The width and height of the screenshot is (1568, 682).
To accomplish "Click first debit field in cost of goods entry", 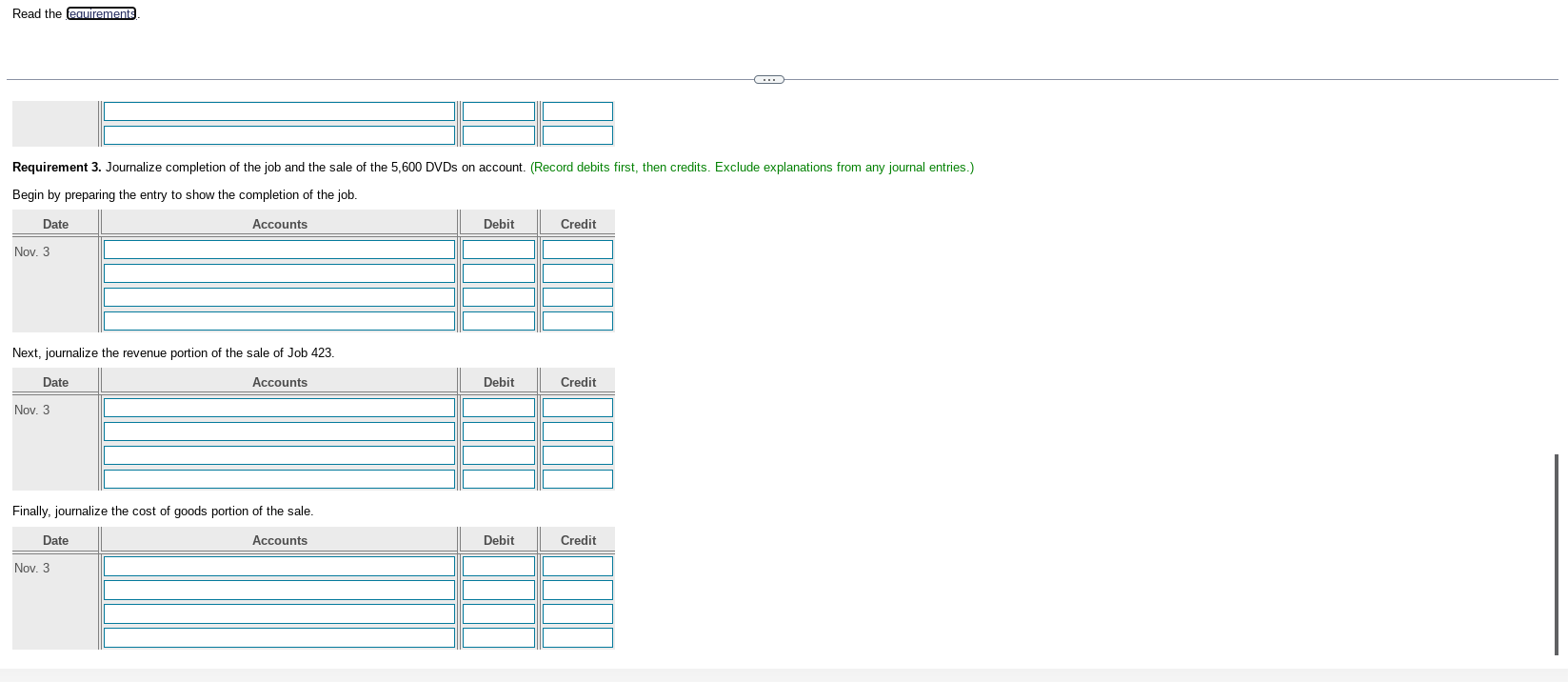I will [x=499, y=566].
